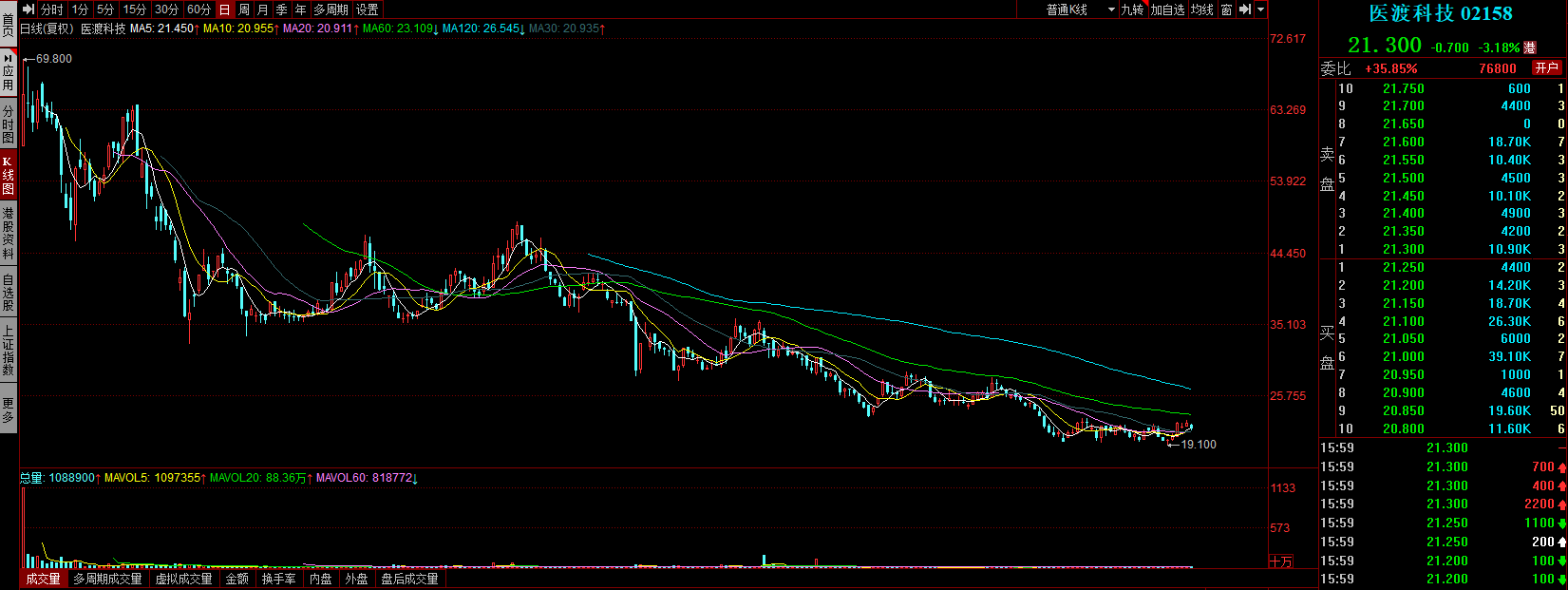Expand the 更多 sidebar section
The width and height of the screenshot is (1568, 590).
(x=9, y=409)
